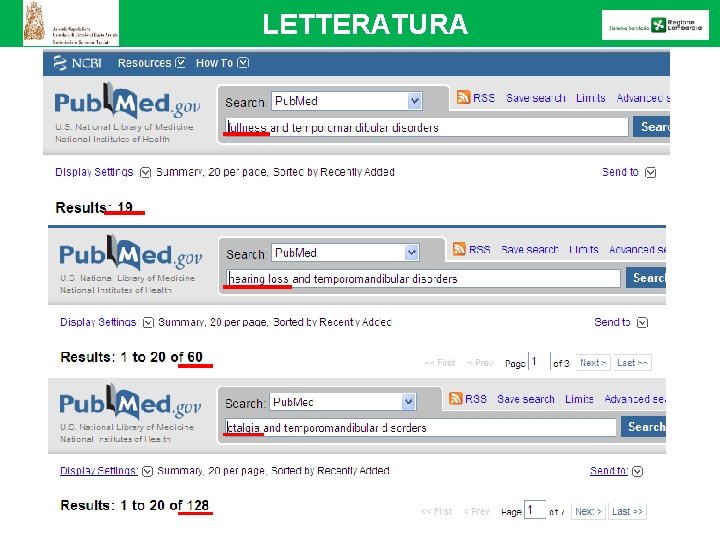The width and height of the screenshot is (720, 540).
Task: Expand Display Settings arrow above results of 60
Action: pos(148,323)
